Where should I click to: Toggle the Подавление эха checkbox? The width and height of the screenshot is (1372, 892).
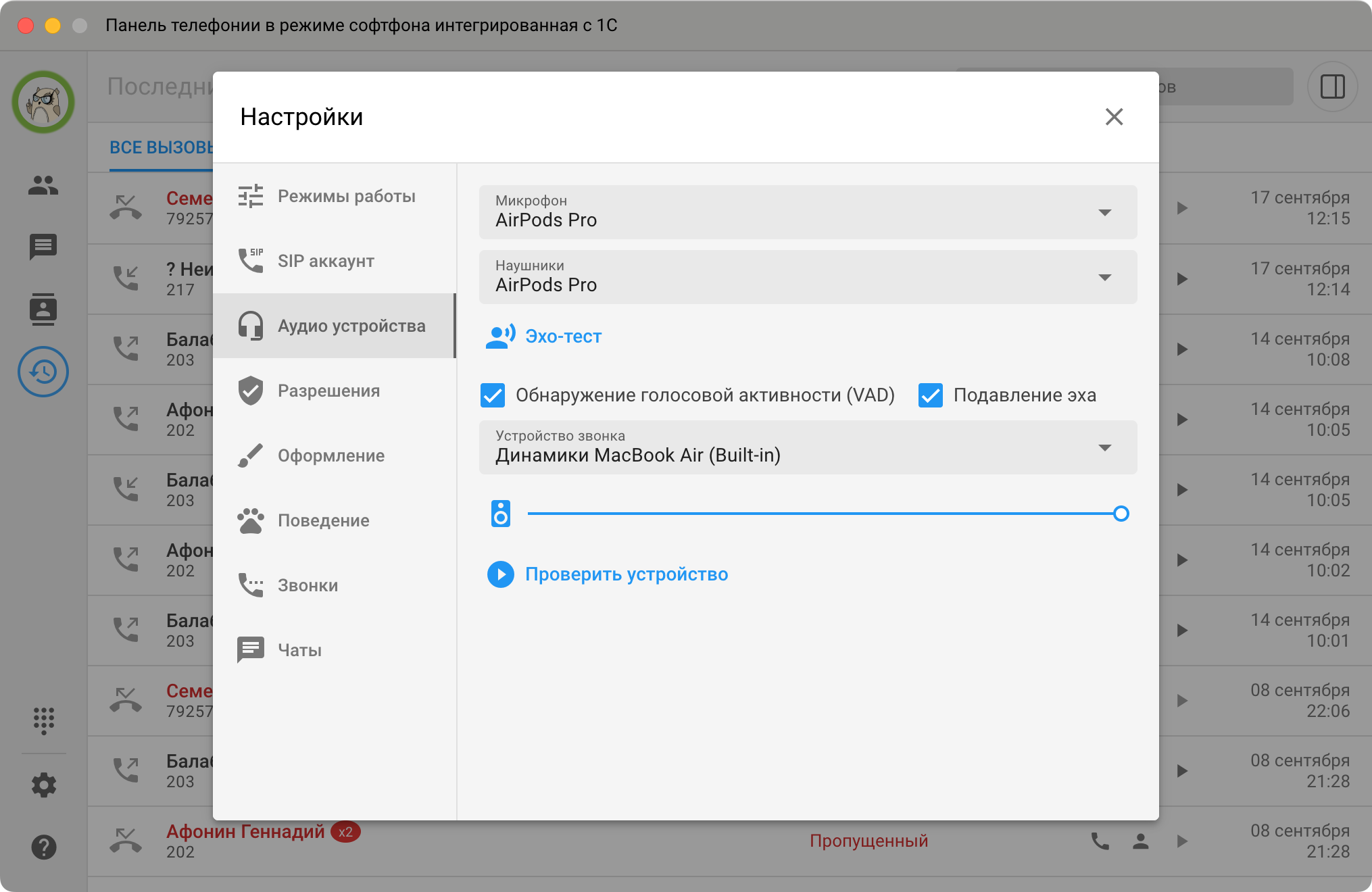pos(930,395)
